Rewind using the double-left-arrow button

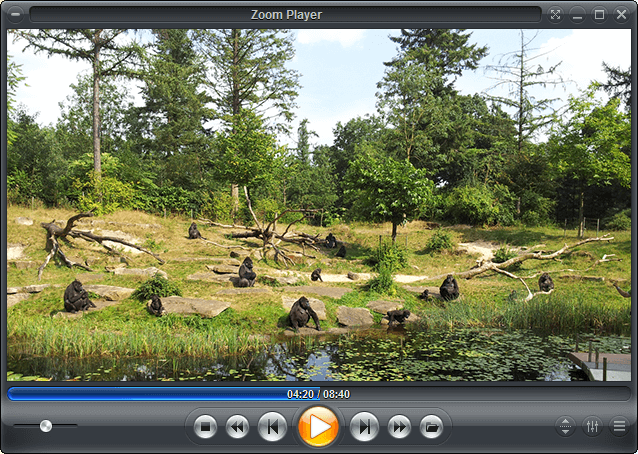pyautogui.click(x=237, y=427)
